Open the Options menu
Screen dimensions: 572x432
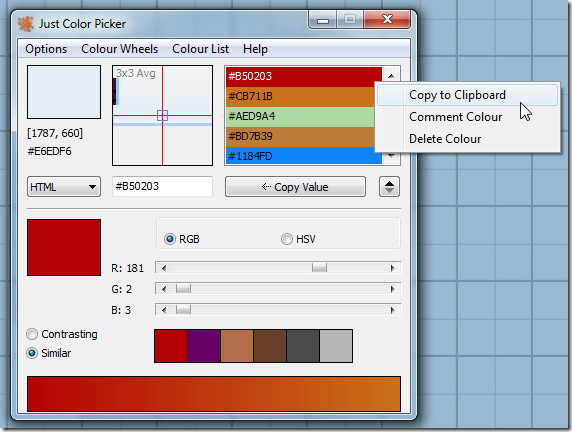[46, 49]
